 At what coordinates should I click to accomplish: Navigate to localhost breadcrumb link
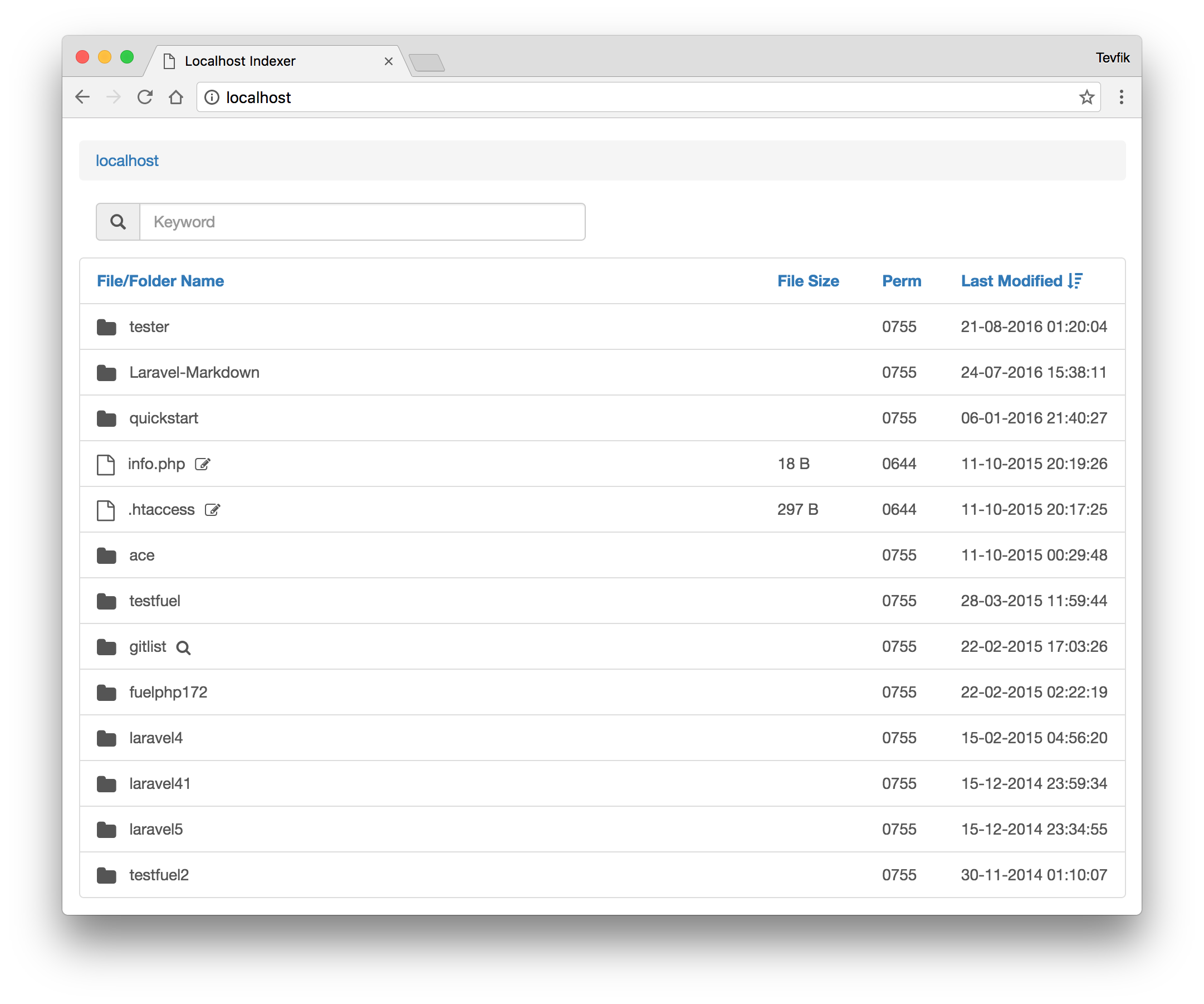point(126,160)
